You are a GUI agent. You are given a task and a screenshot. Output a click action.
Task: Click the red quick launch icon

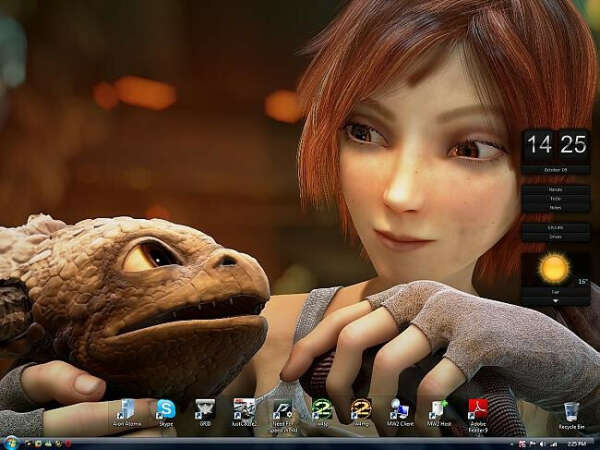(68, 444)
